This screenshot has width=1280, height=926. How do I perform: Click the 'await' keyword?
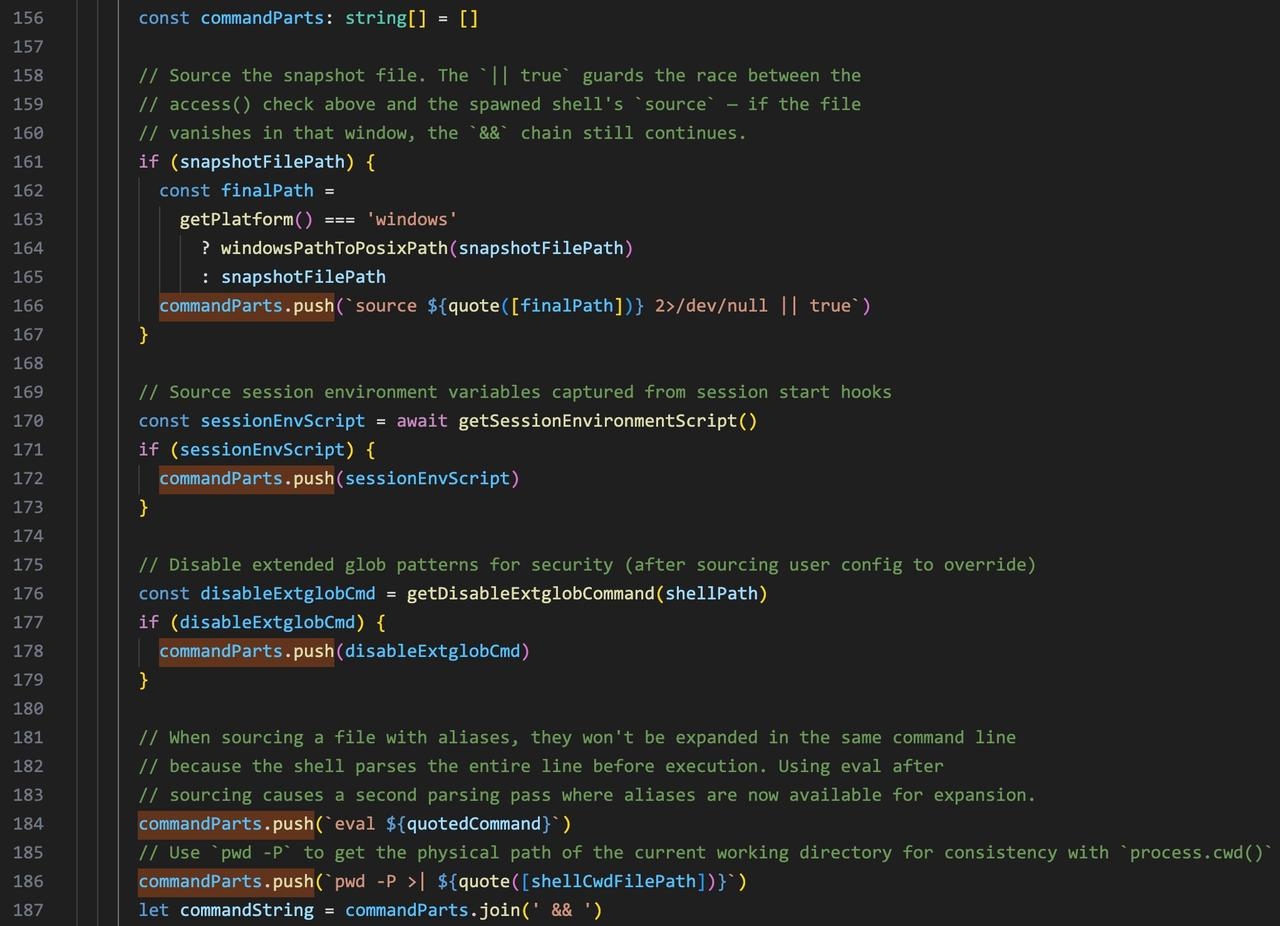(422, 421)
